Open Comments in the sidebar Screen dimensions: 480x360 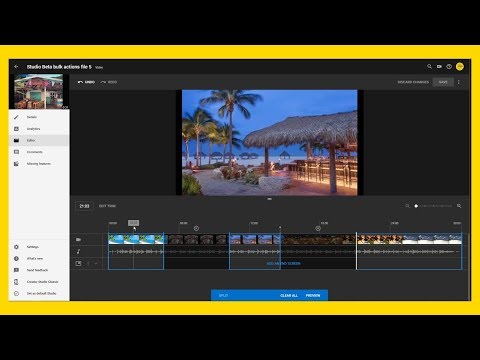[39, 152]
